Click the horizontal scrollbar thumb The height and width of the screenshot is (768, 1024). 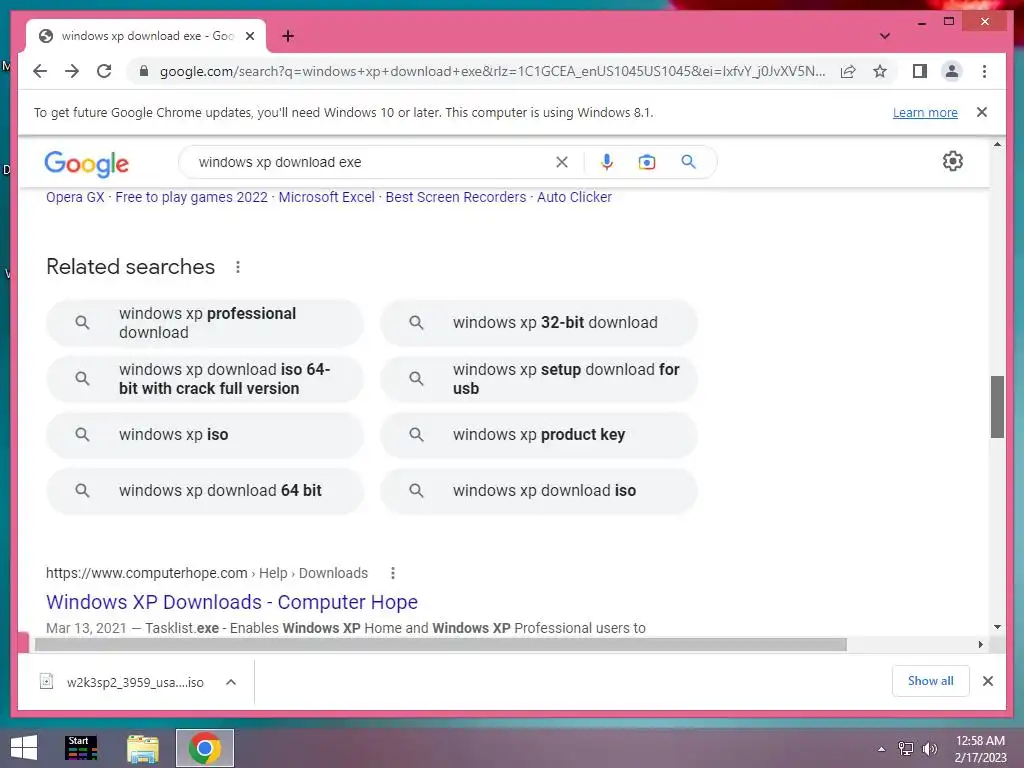point(441,645)
